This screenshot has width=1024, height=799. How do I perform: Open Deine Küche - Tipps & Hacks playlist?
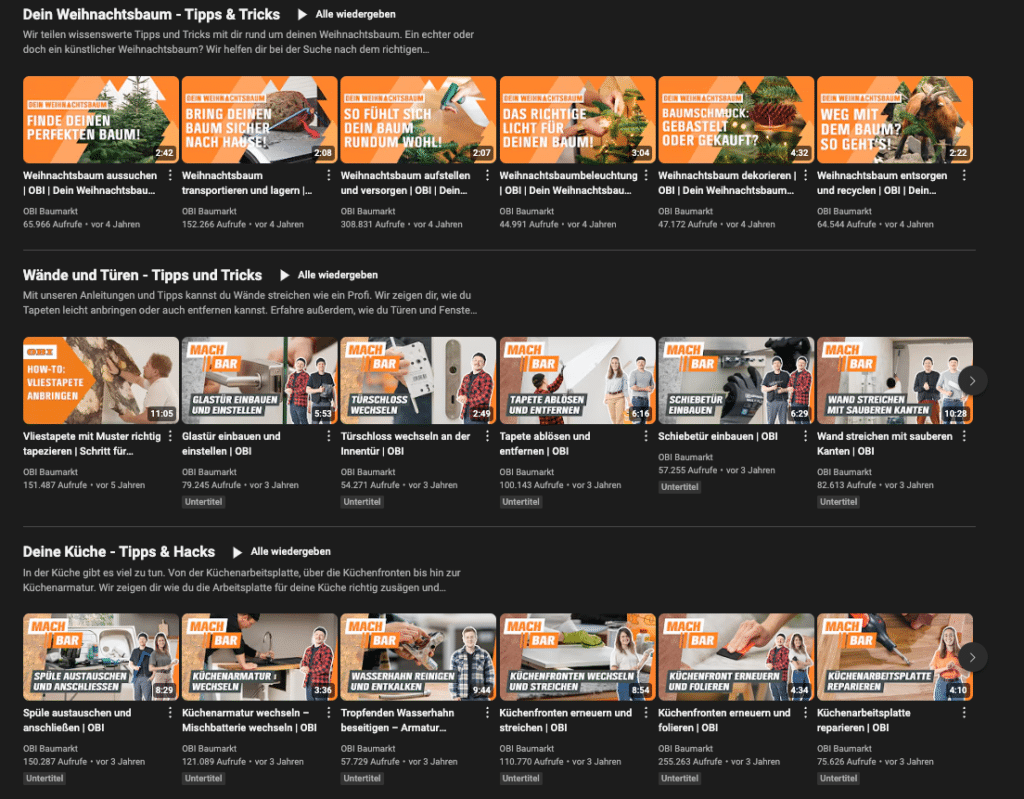point(119,552)
